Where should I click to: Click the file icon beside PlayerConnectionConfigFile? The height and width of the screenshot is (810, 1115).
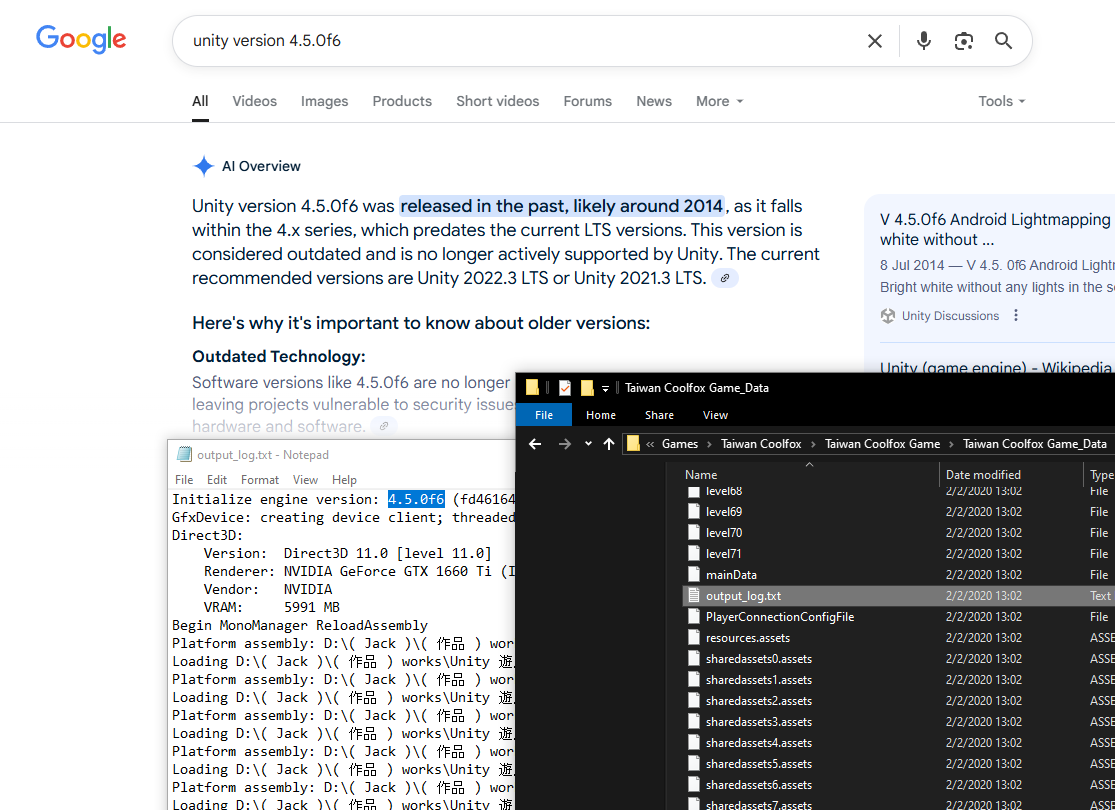point(694,617)
